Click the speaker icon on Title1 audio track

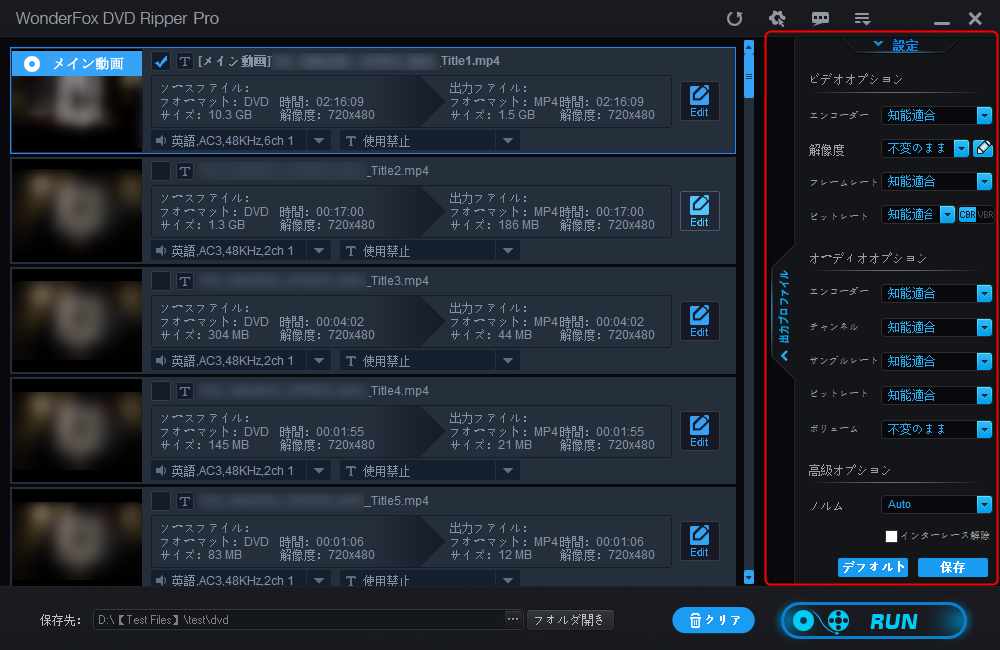point(161,141)
